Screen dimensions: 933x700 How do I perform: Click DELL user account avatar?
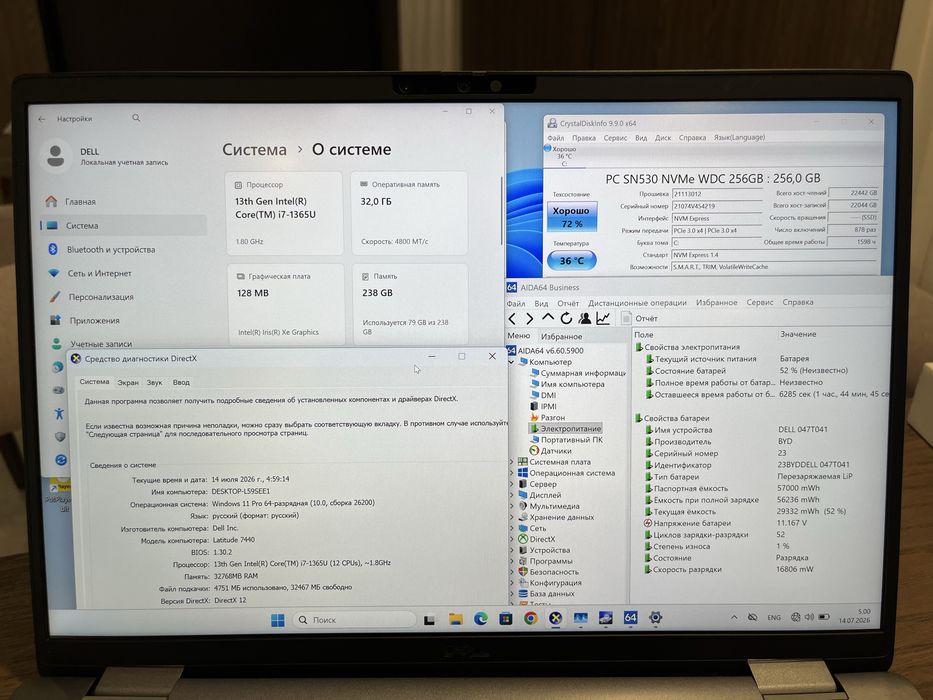[x=55, y=156]
